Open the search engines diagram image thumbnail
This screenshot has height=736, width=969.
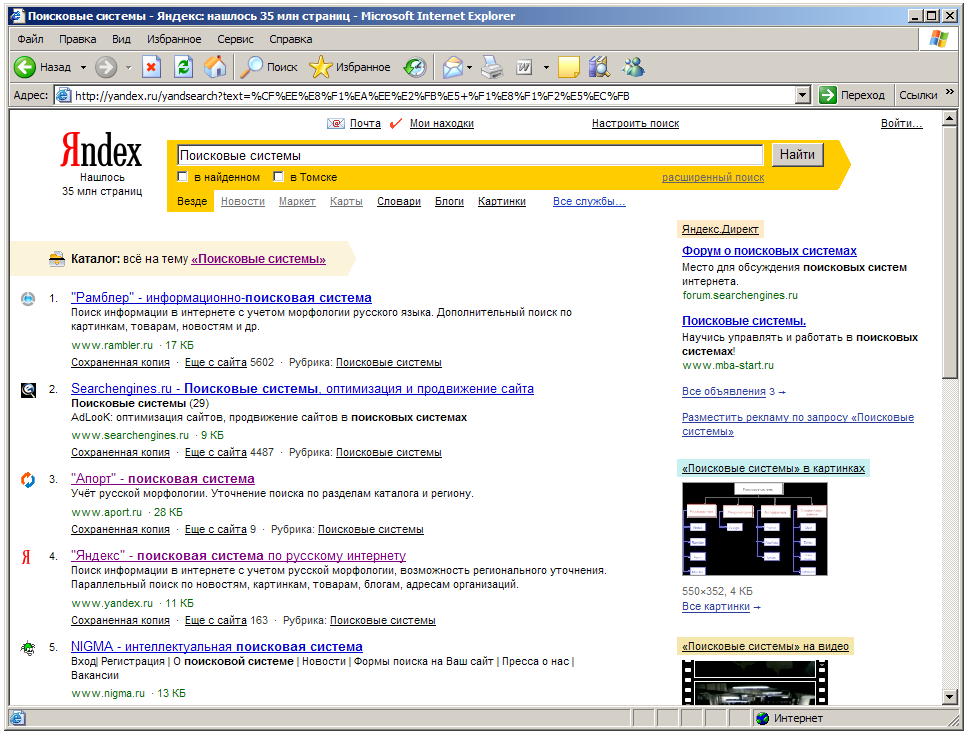coord(755,529)
